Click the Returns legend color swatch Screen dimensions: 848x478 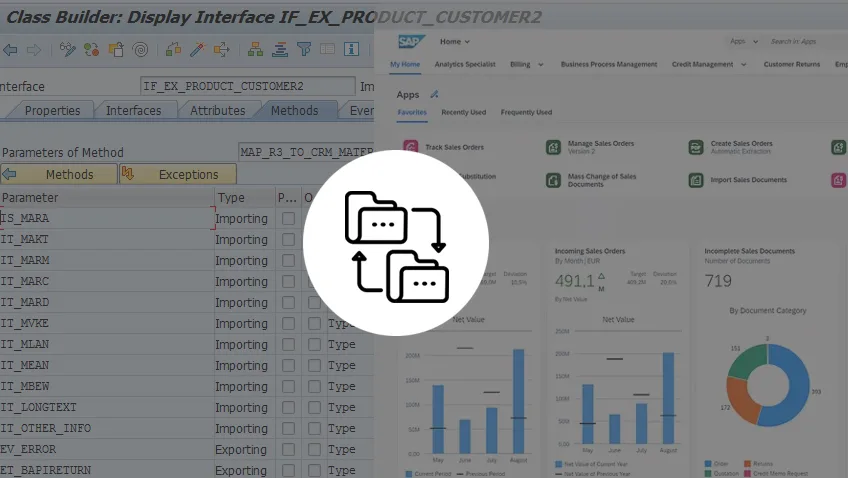747,464
